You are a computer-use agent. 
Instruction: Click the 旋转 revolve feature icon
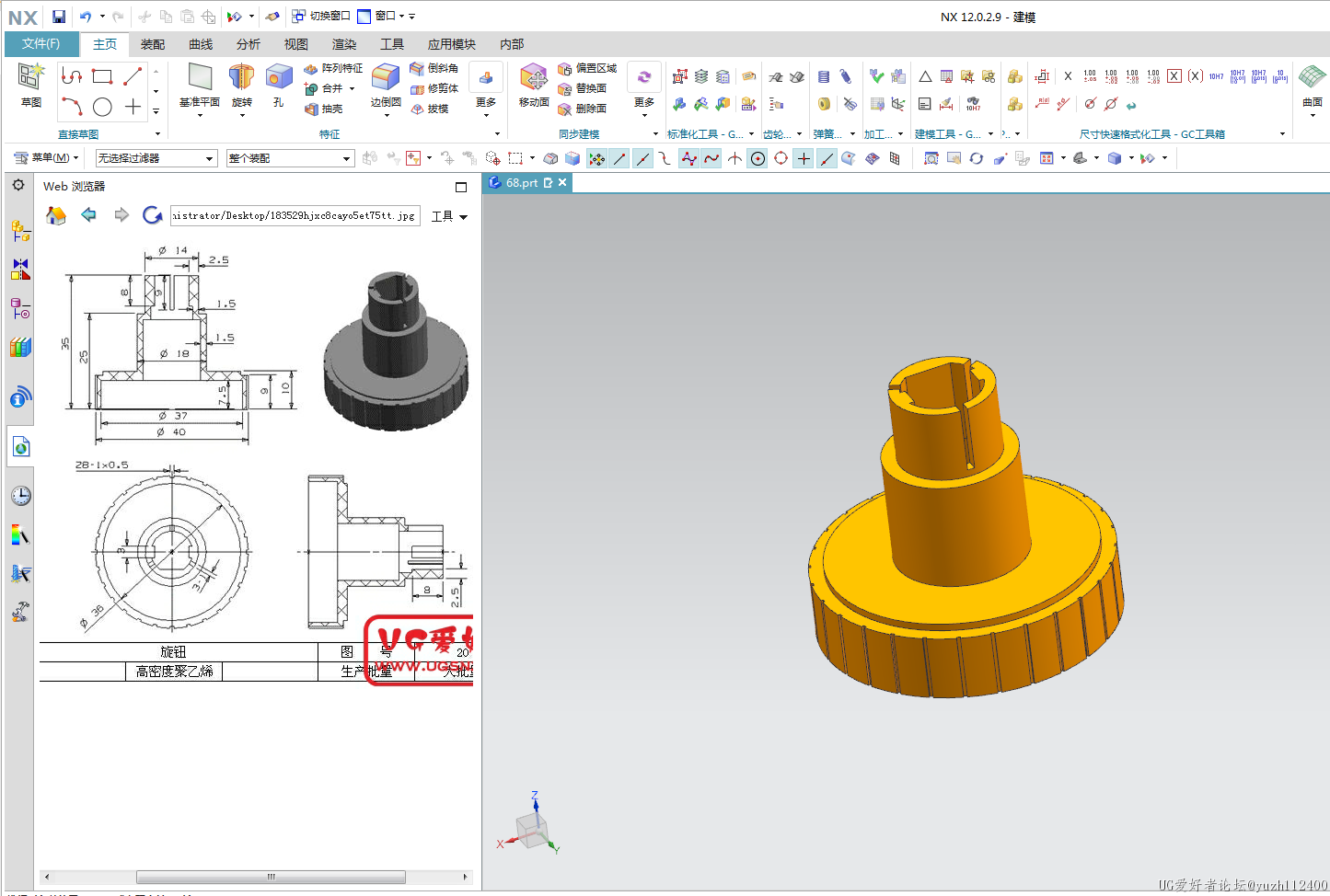(x=242, y=76)
